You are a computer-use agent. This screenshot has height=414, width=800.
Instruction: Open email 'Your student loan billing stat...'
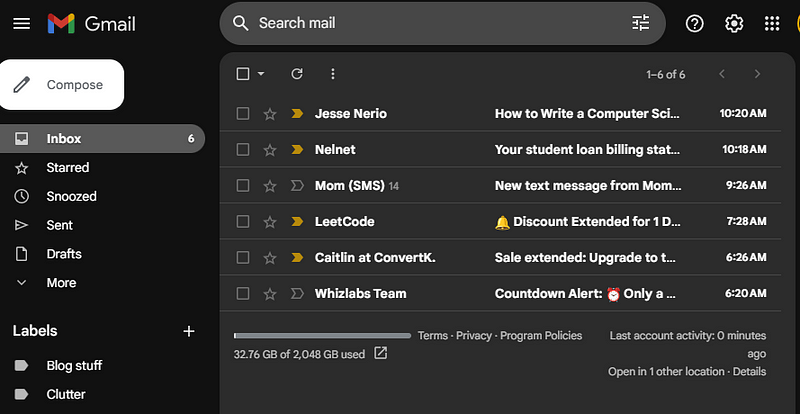click(587, 150)
